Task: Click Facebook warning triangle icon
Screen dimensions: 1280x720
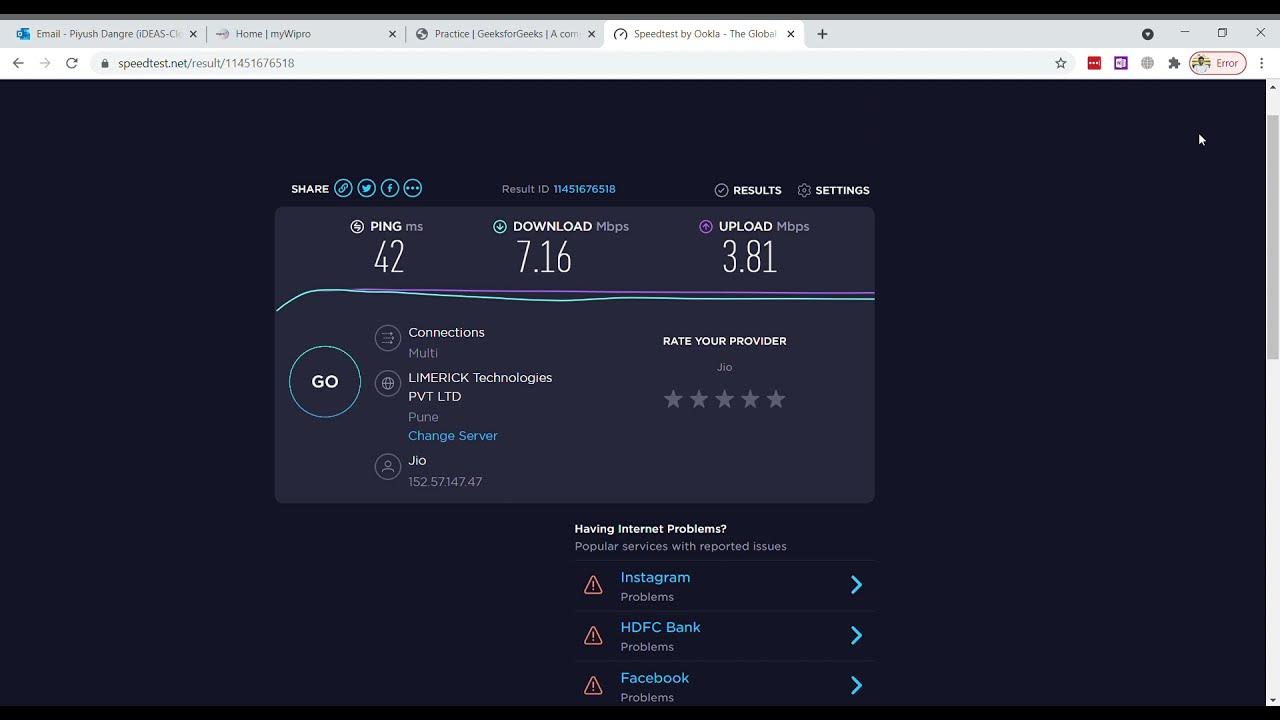Action: coord(593,685)
